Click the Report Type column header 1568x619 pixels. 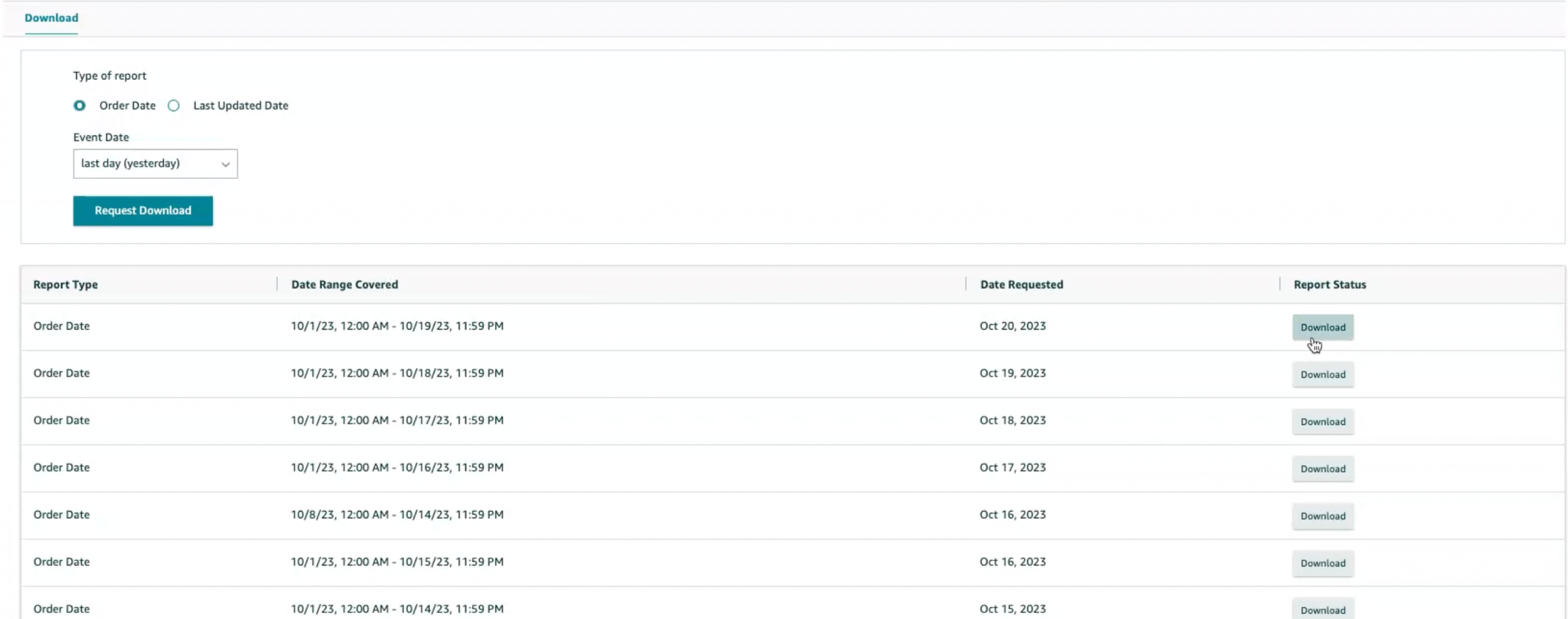pos(65,284)
